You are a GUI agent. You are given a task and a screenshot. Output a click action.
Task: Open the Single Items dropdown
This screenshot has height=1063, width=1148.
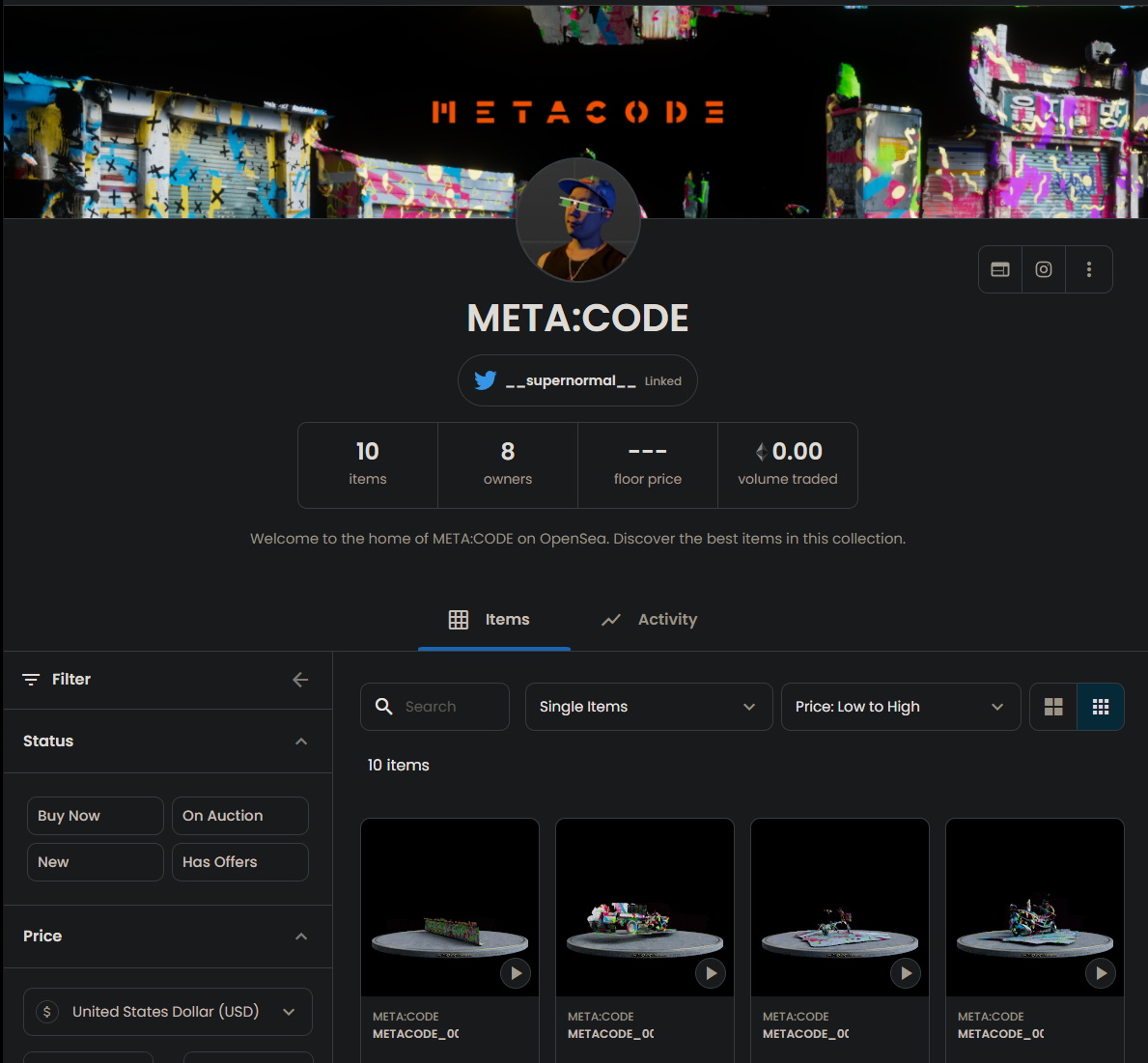pyautogui.click(x=649, y=707)
